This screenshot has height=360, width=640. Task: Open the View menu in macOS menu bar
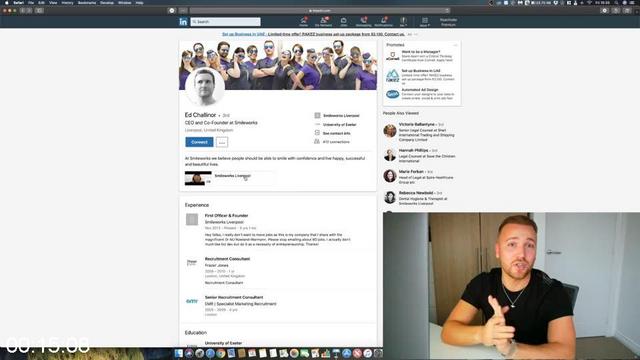pos(53,2)
